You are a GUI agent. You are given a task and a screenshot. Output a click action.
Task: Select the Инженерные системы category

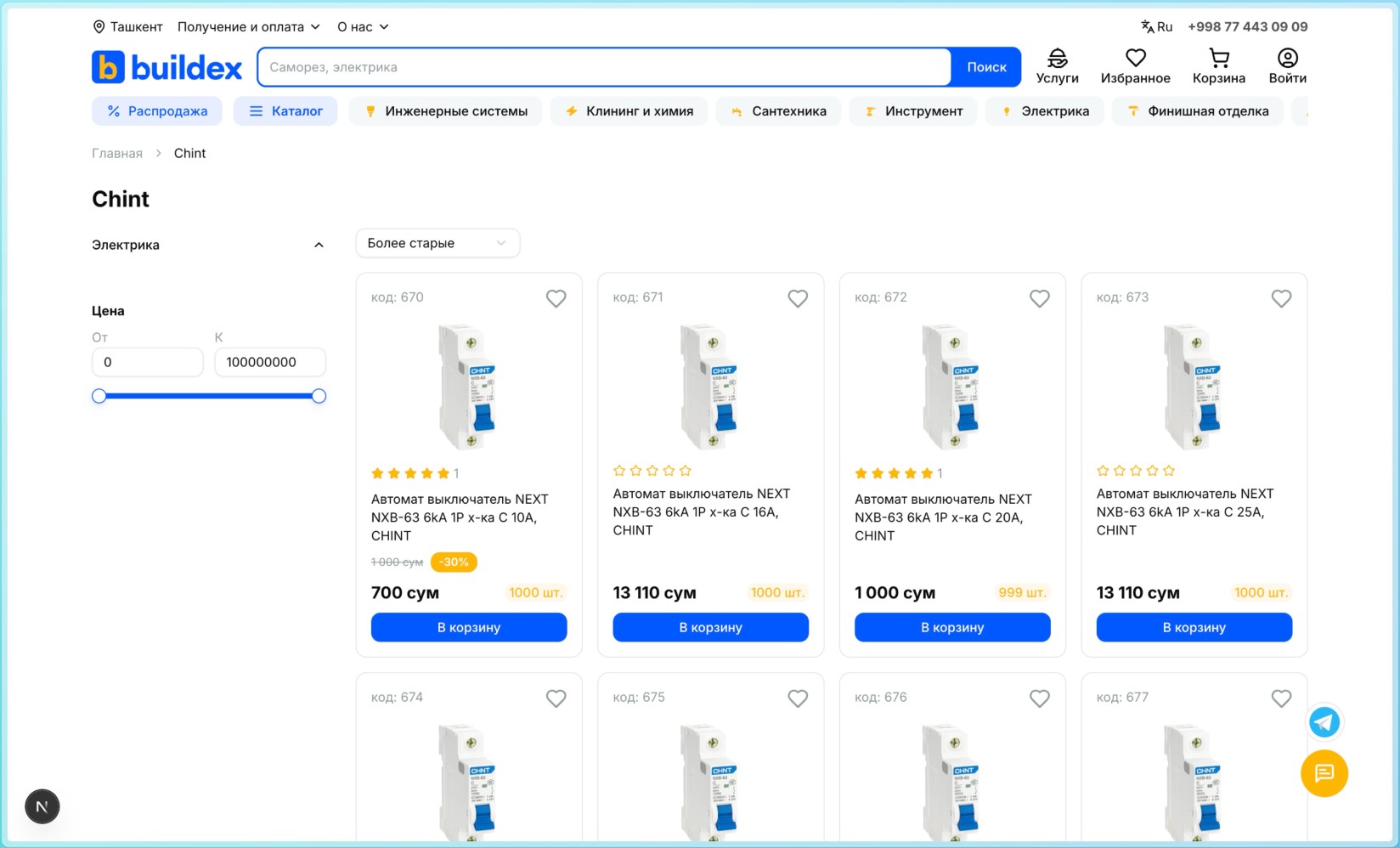click(446, 111)
